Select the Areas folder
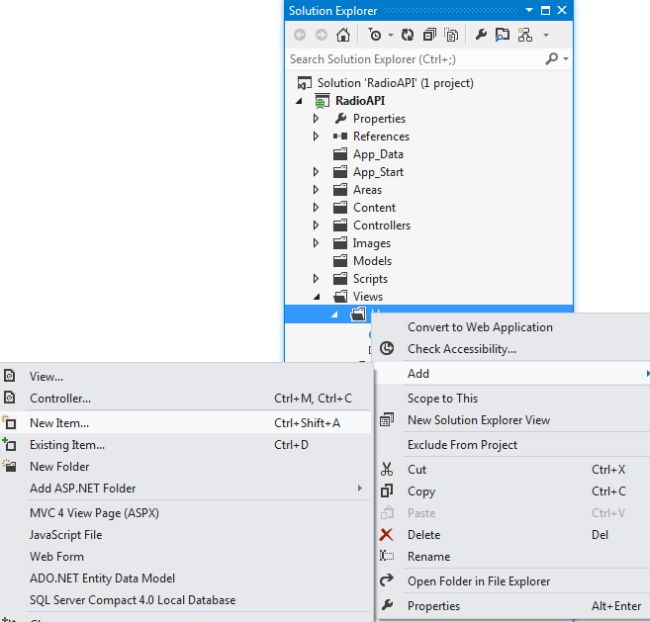 click(357, 190)
